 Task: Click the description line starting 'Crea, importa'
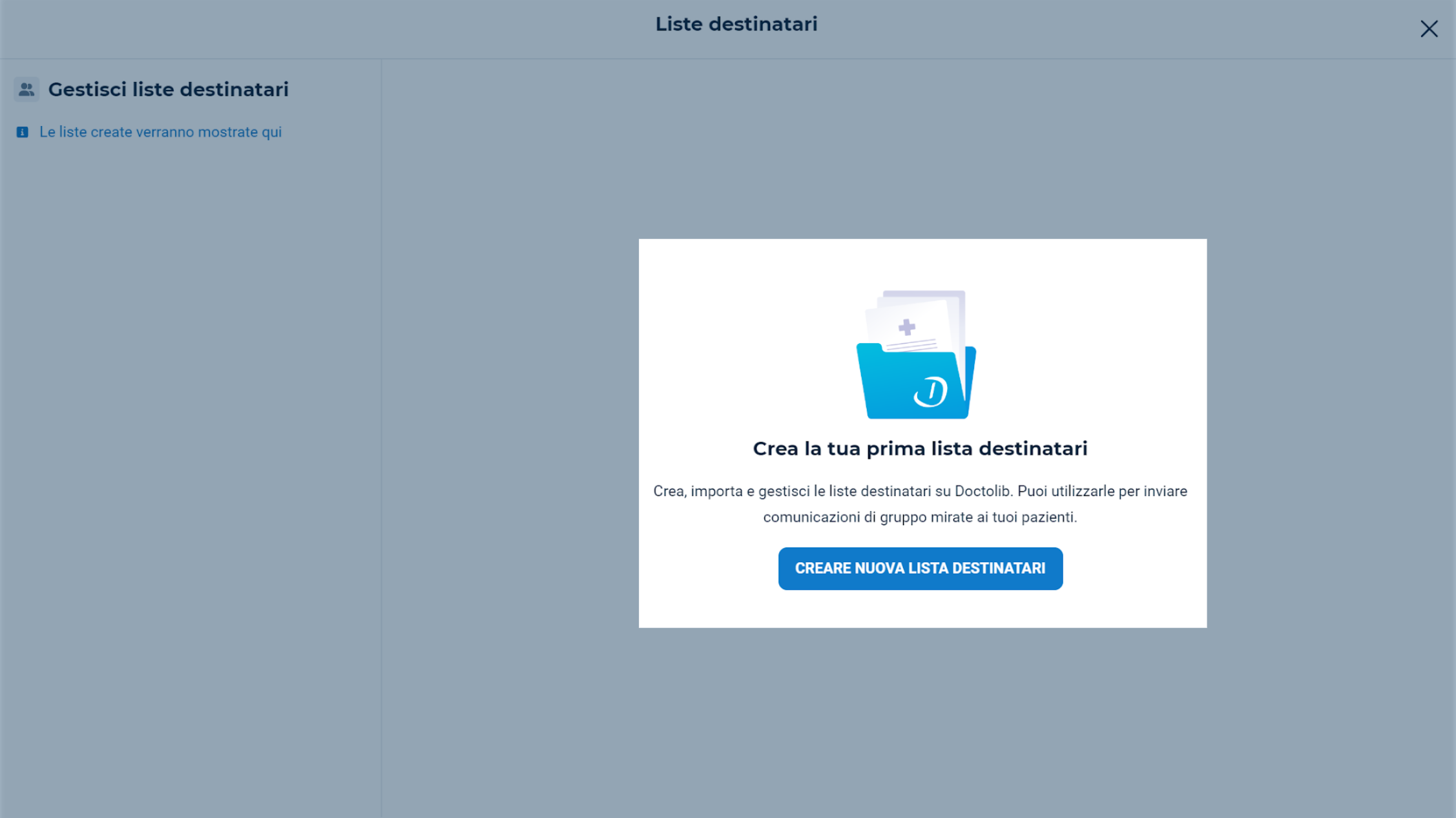[920, 491]
